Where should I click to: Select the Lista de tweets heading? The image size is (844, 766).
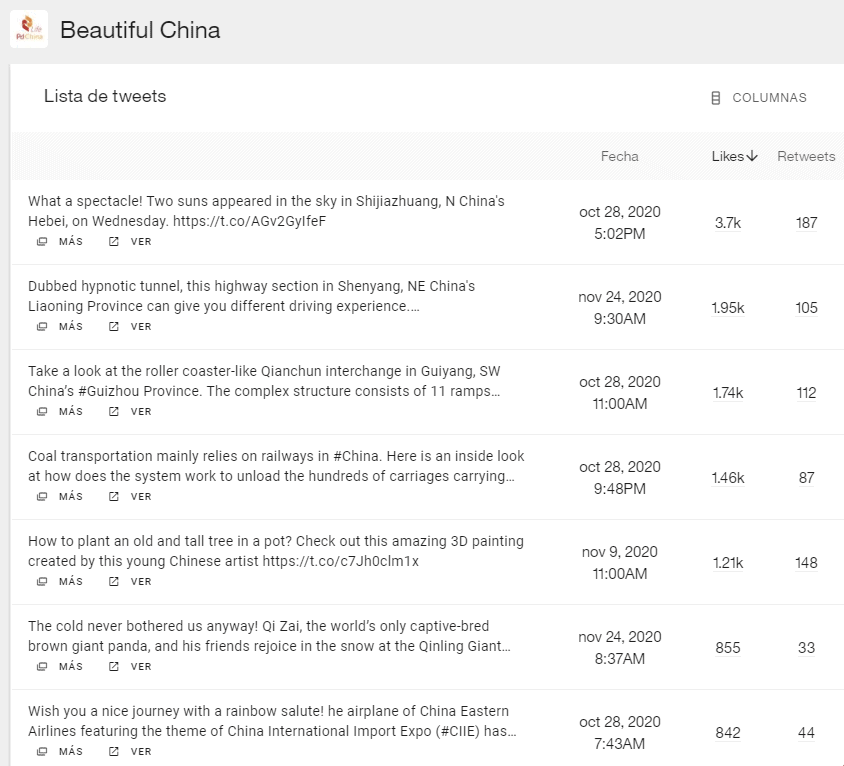tap(105, 96)
